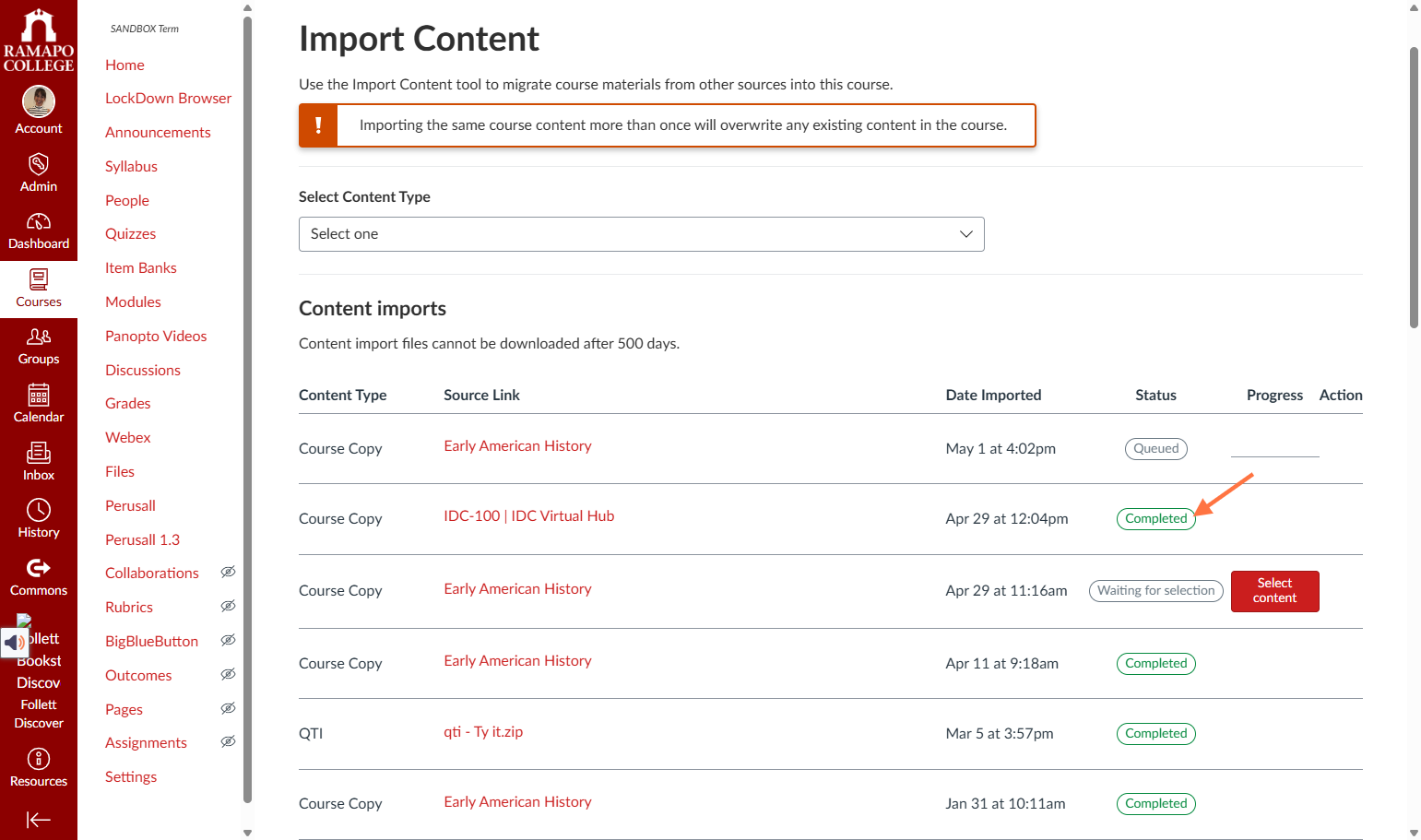Open the Admin shield icon
The height and width of the screenshot is (840, 1421).
click(39, 165)
